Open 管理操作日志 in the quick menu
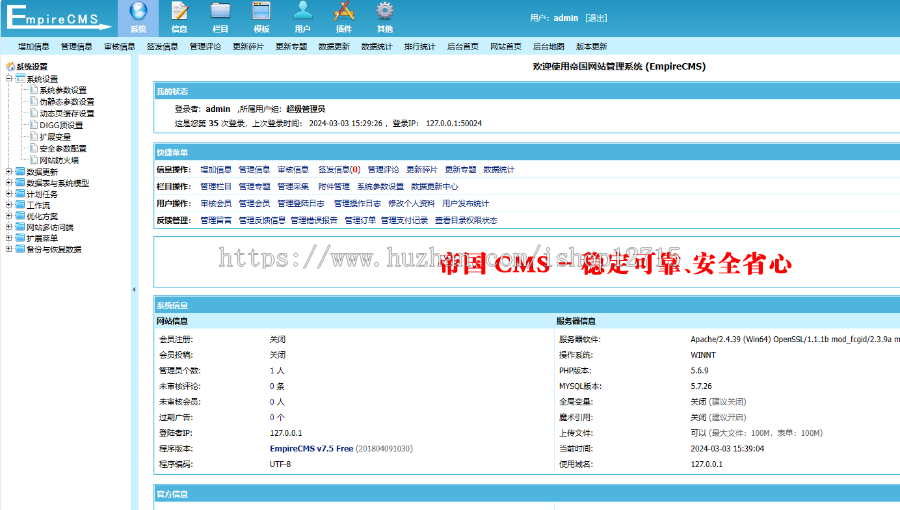The image size is (900, 510). click(x=358, y=203)
